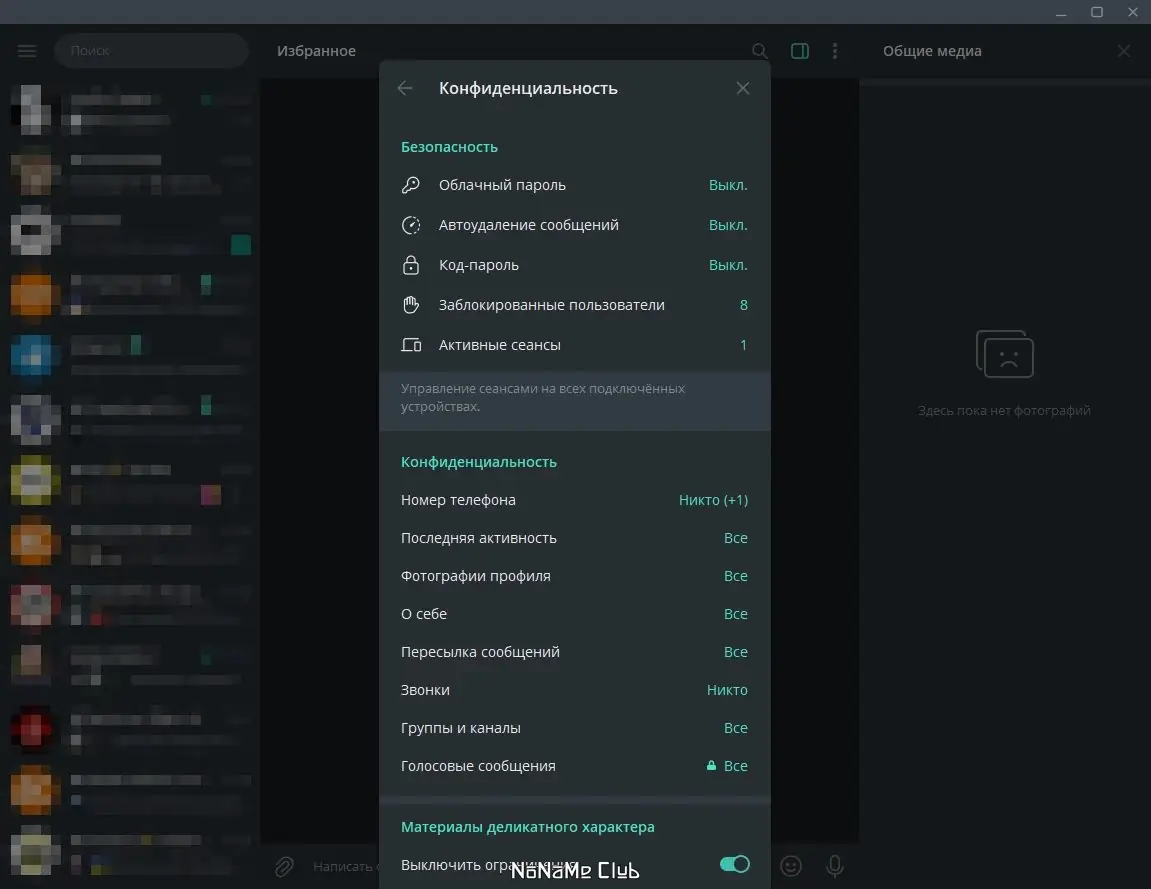Open Код-пароль setting
This screenshot has width=1151, height=889.
[574, 265]
